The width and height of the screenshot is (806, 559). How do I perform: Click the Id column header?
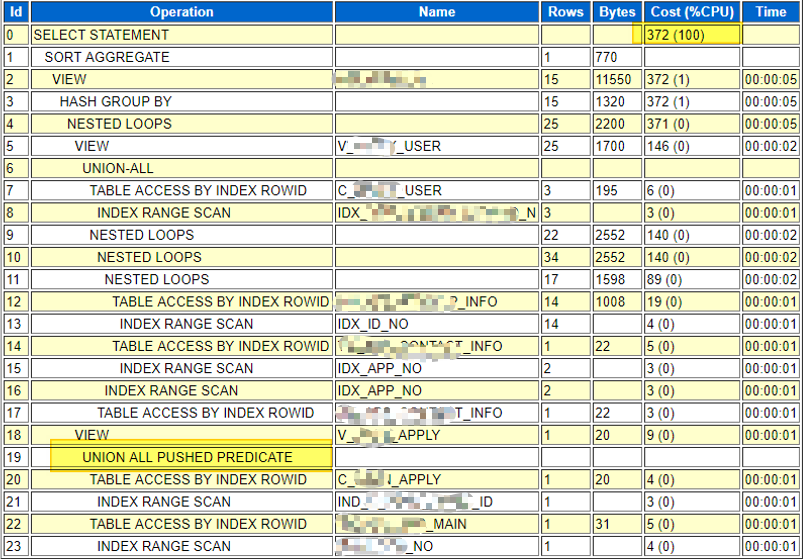(x=15, y=12)
